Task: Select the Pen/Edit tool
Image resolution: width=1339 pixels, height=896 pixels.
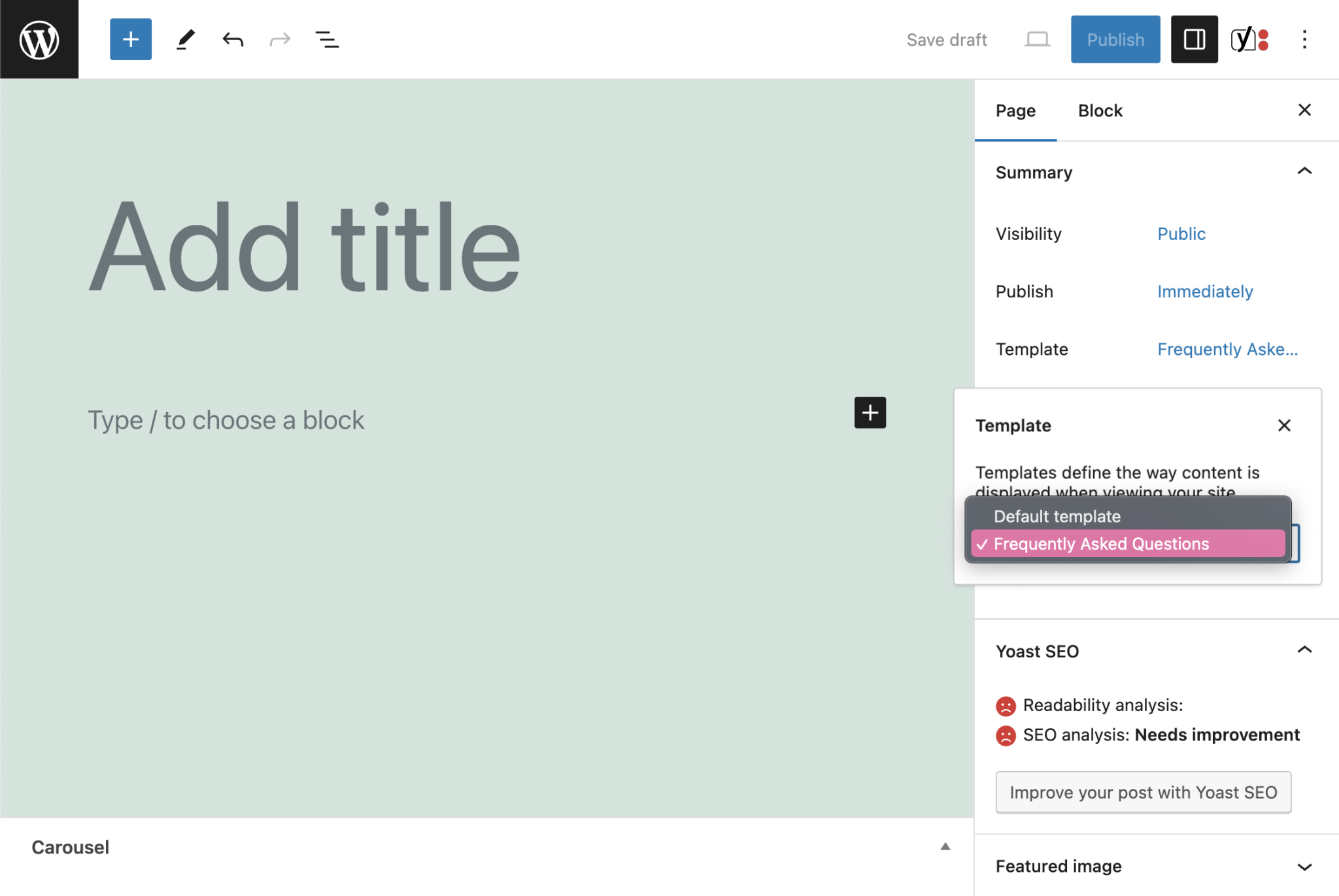Action: 183,39
